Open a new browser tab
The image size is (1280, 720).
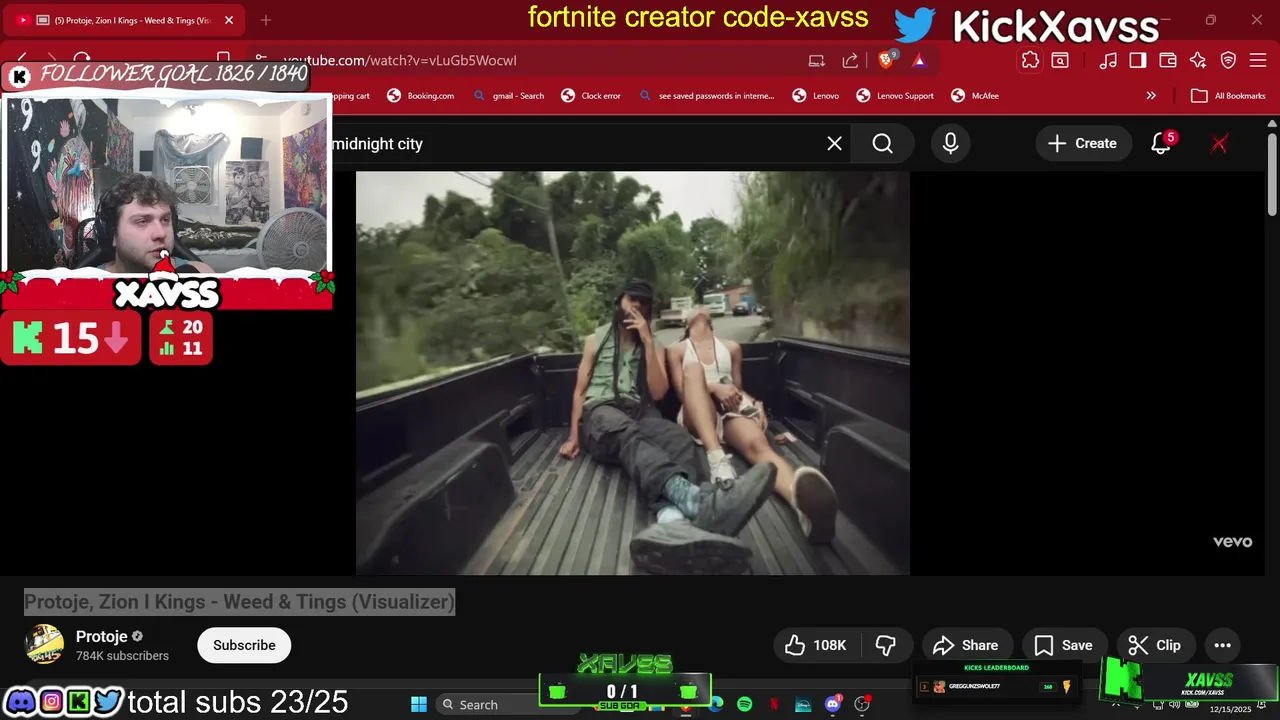click(265, 20)
